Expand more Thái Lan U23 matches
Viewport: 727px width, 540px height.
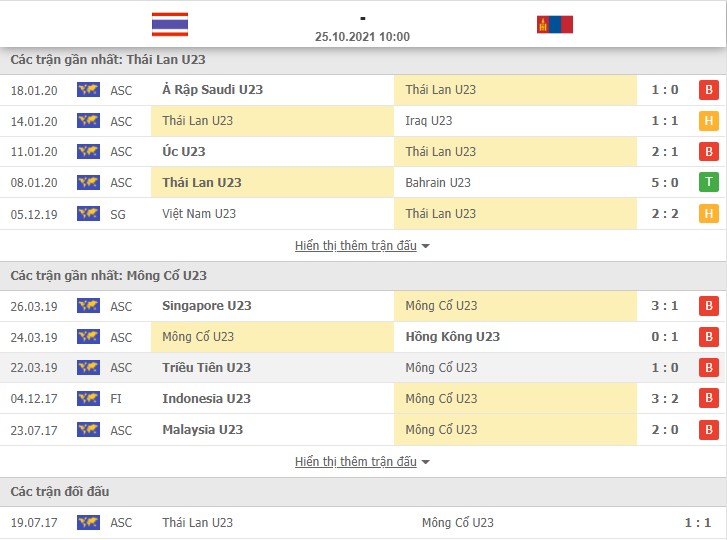pos(356,246)
